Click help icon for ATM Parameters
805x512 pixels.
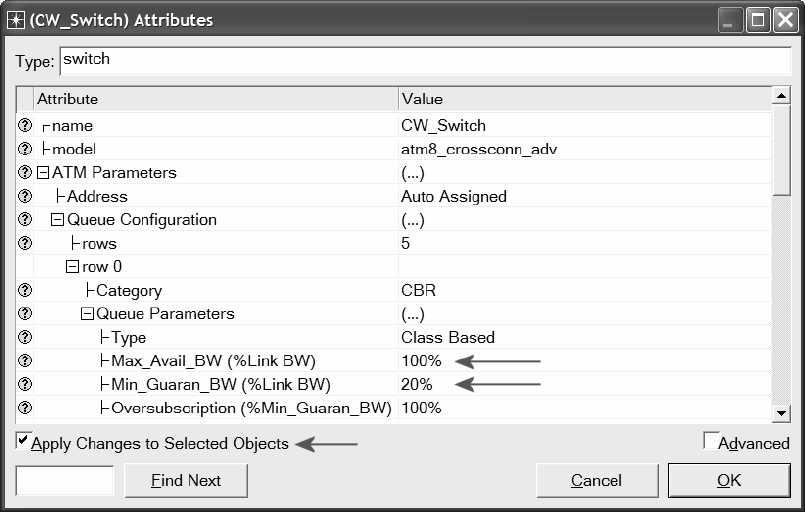pyautogui.click(x=25, y=173)
